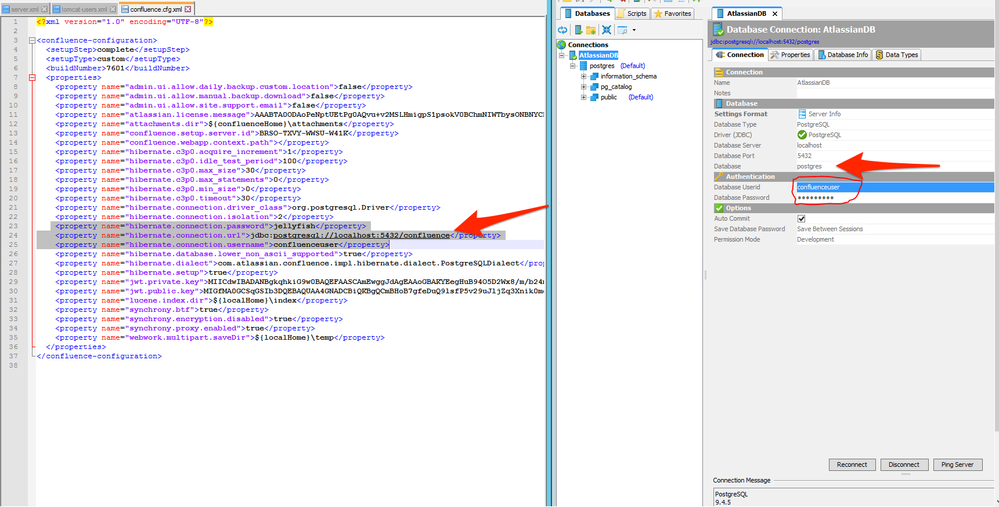Select the confluence.cfg.xml tab
The image size is (999, 507).
pos(157,10)
